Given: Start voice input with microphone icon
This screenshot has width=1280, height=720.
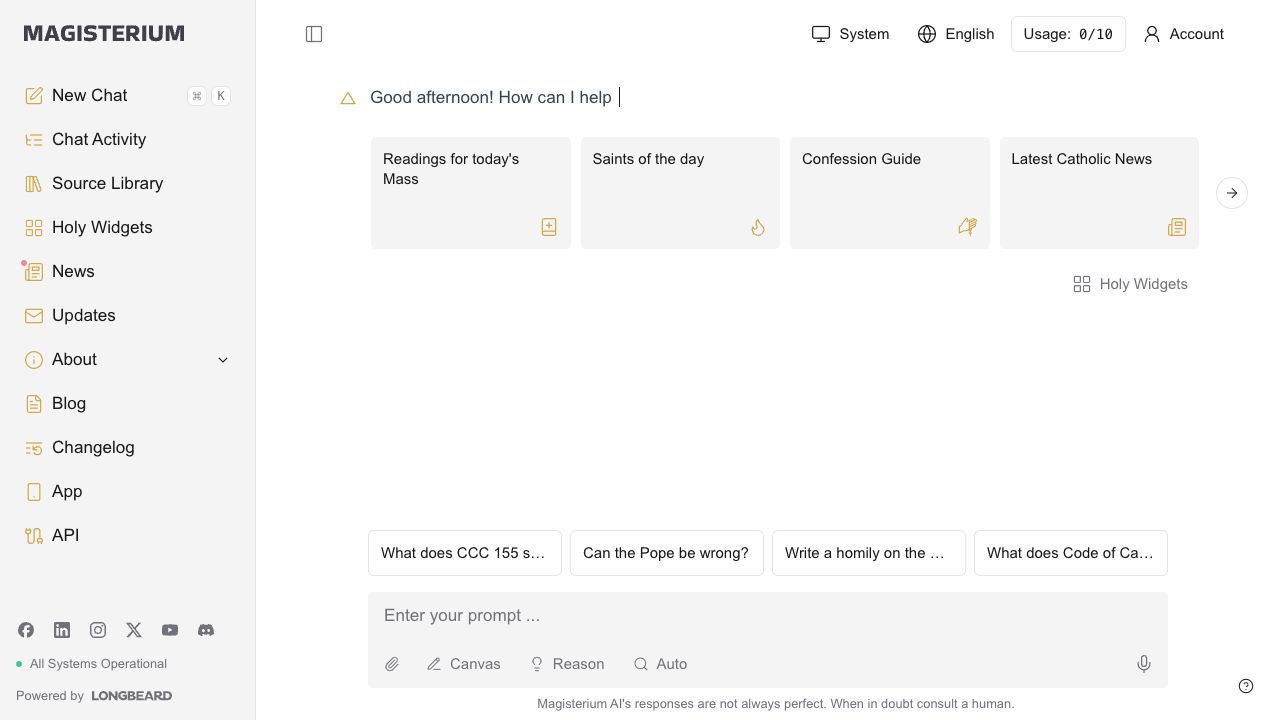Looking at the screenshot, I should pos(1144,664).
